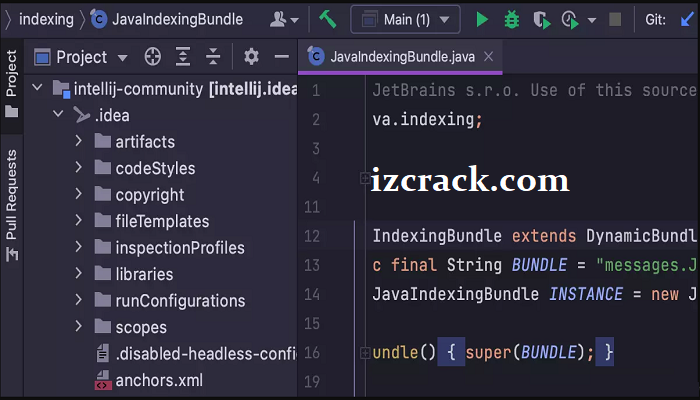Collapse the .idea folder
Screen dimensions: 700x400
(x=58, y=114)
